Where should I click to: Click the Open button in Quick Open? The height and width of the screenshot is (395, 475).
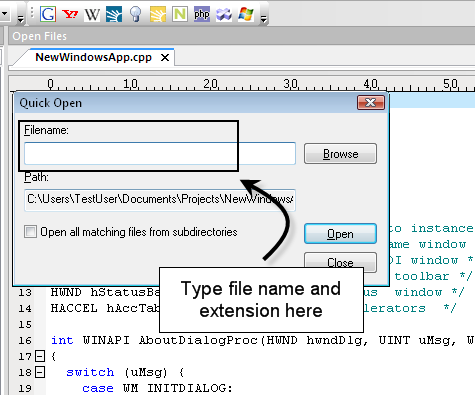(x=340, y=234)
